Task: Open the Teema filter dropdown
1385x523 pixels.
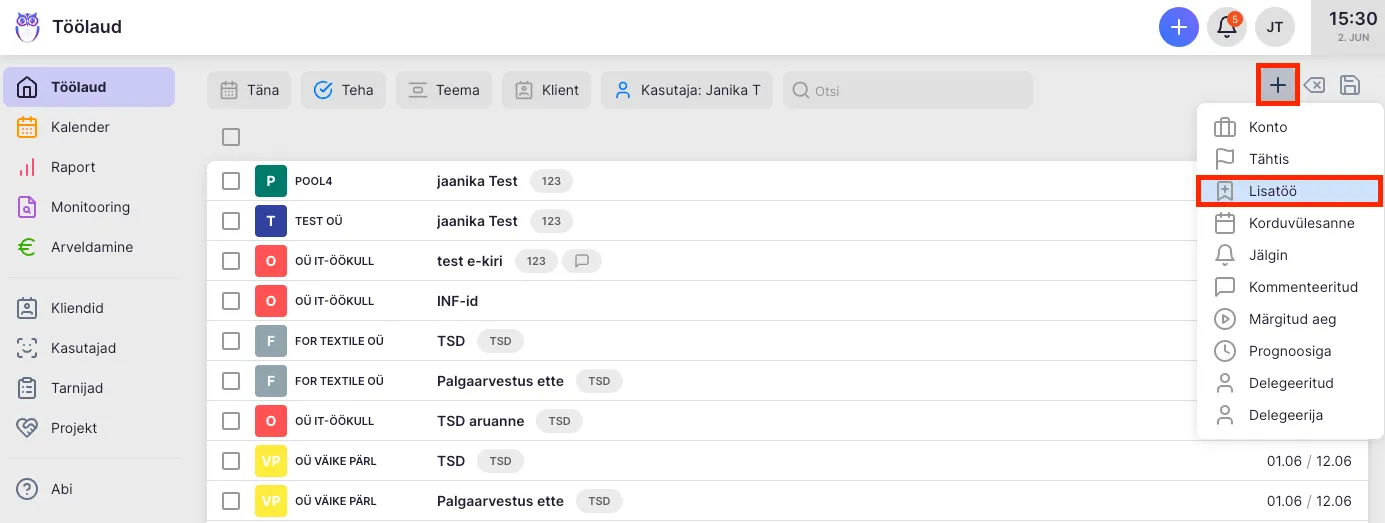Action: (444, 90)
